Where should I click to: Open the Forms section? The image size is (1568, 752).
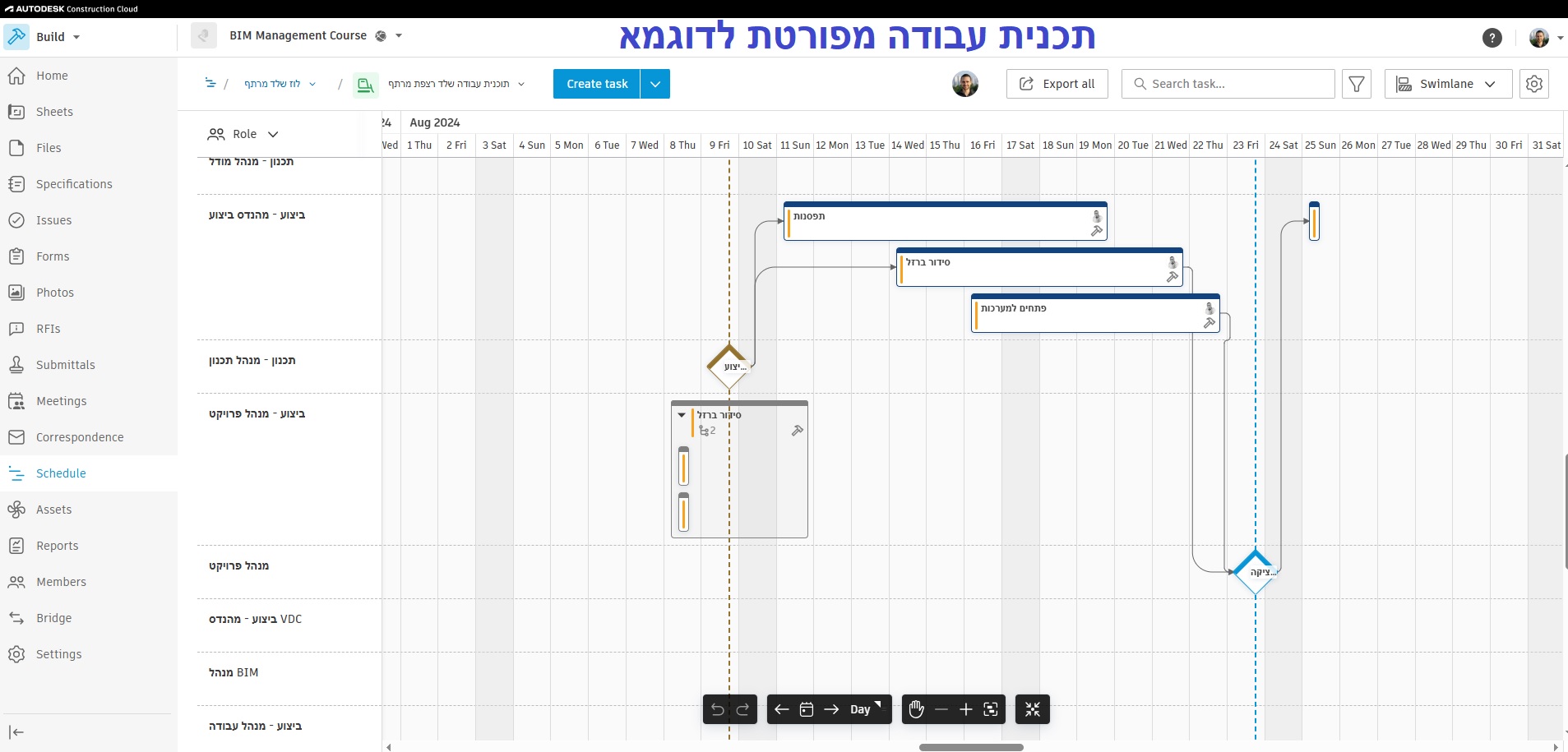click(53, 256)
